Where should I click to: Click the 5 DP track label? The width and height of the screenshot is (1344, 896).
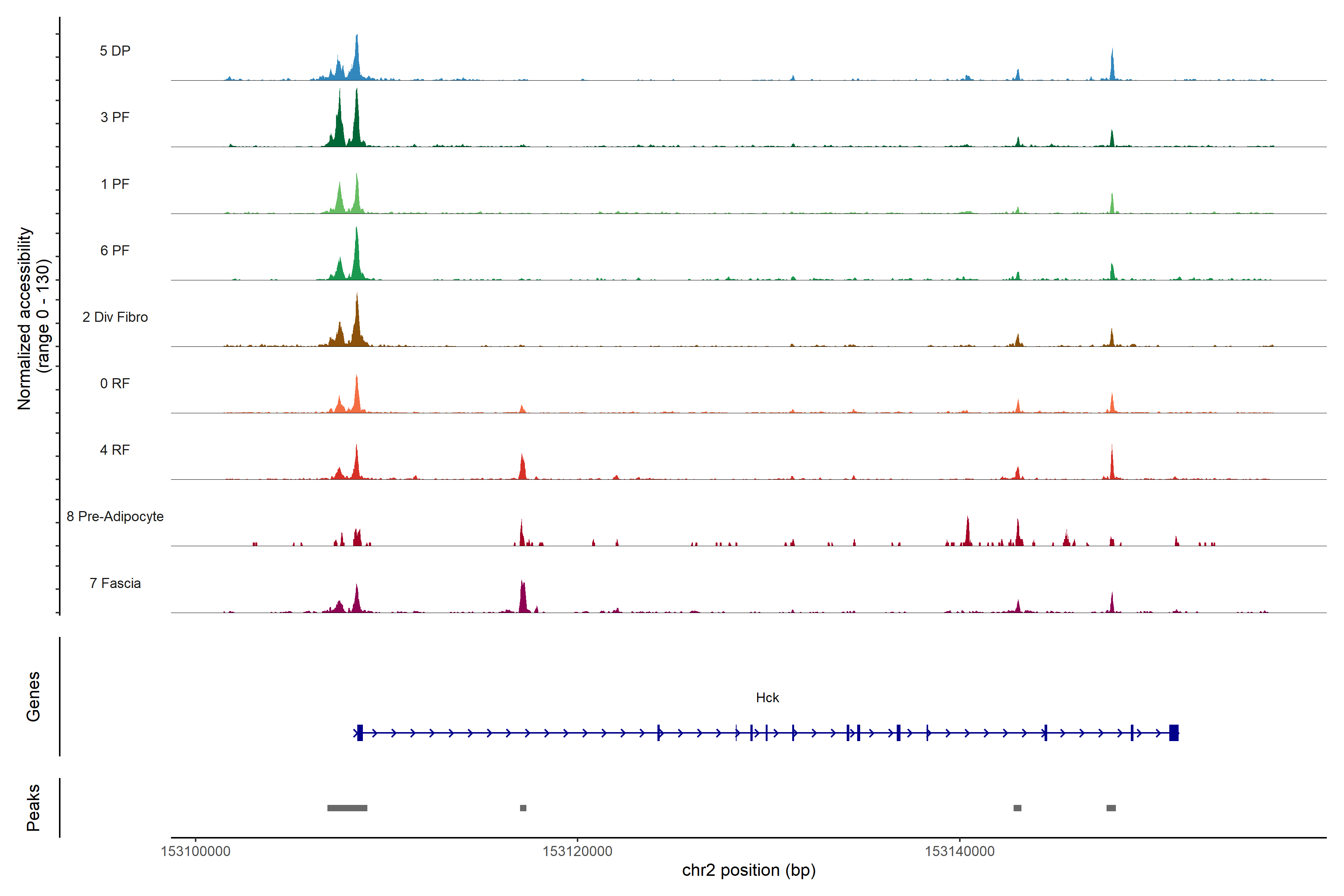coord(115,51)
